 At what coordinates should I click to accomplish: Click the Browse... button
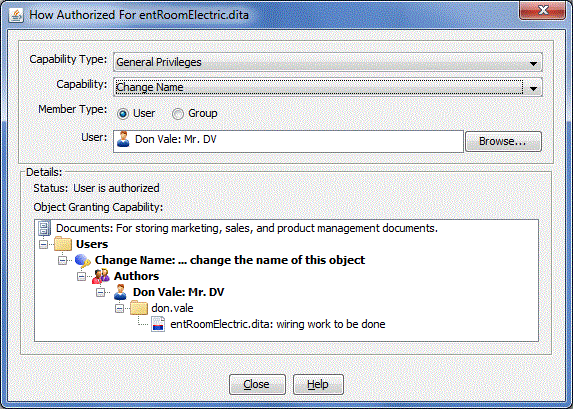coord(503,141)
